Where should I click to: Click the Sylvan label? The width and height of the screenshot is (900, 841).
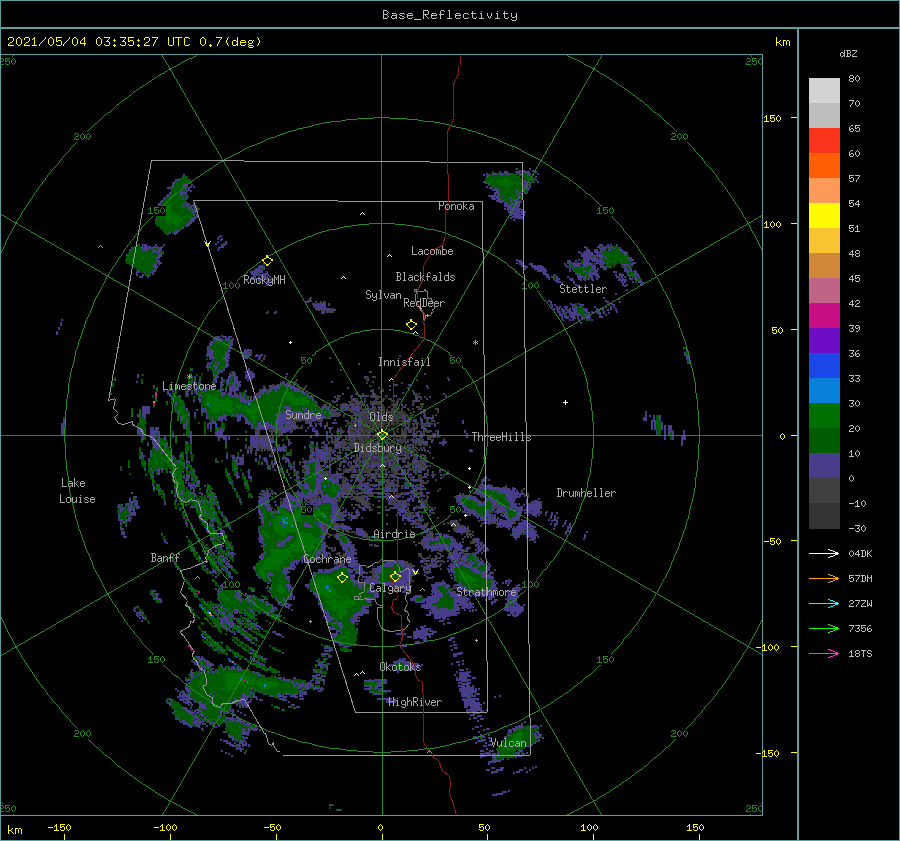383,295
